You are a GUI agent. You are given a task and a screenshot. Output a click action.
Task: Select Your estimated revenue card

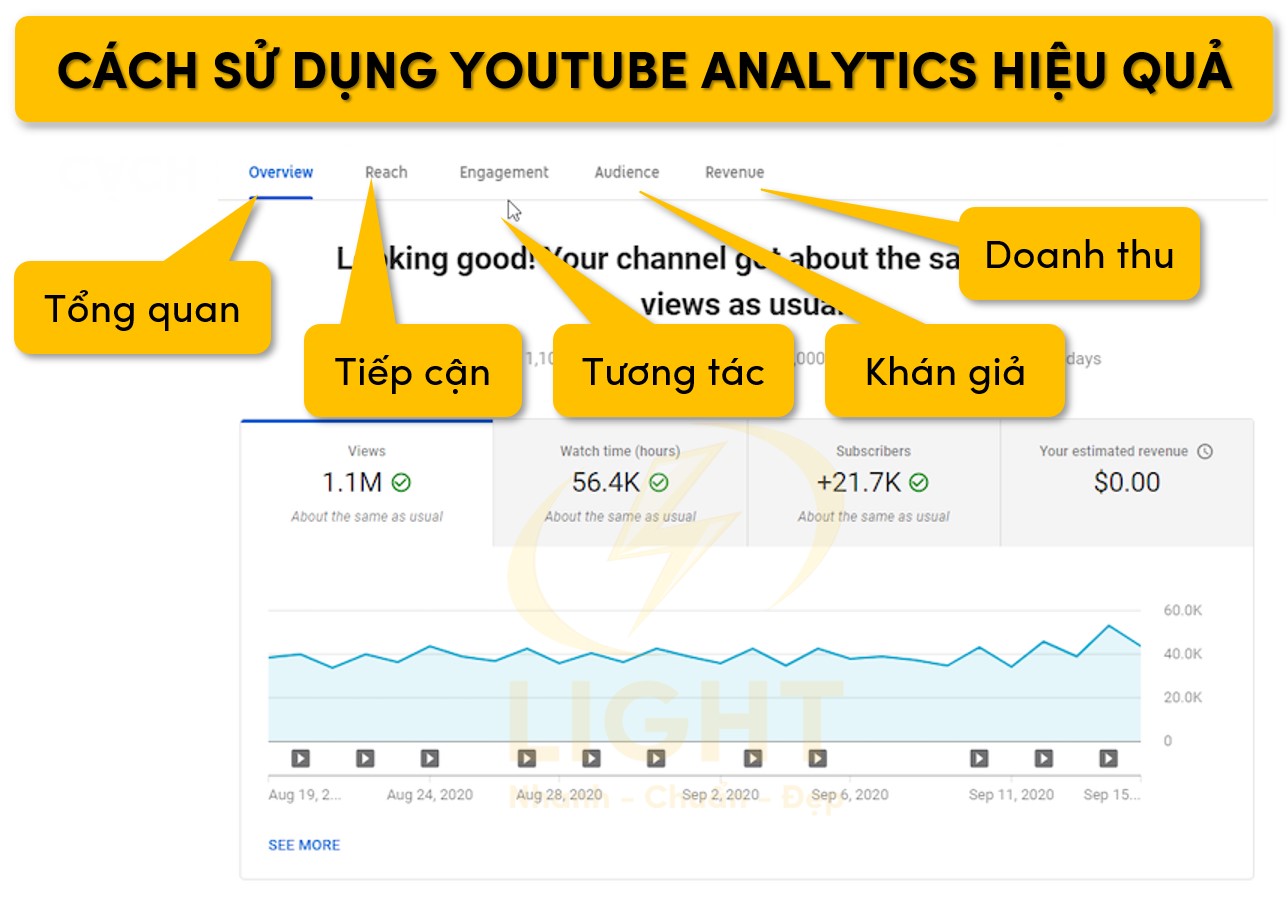1127,483
